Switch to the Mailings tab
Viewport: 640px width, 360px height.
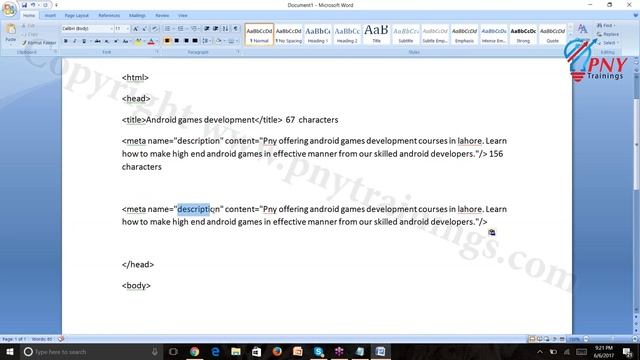pyautogui.click(x=137, y=16)
